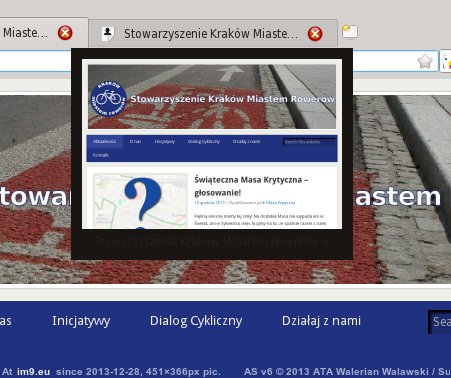Close the "Stowarzyszenie Kraków Miaste…" tab with red X

[315, 34]
